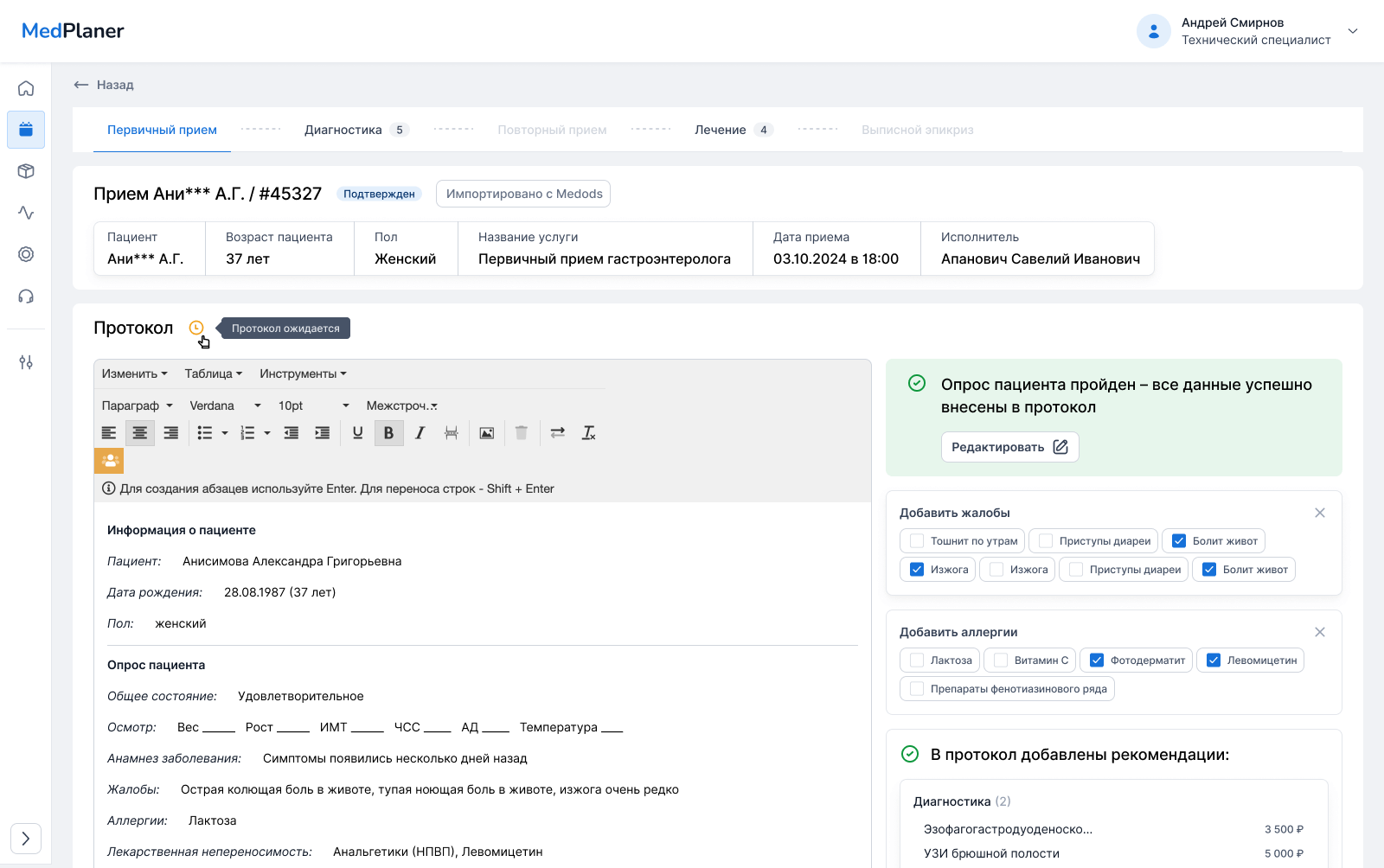Switch to the 'Диагностика' tab
The image size is (1384, 868).
pyautogui.click(x=343, y=130)
